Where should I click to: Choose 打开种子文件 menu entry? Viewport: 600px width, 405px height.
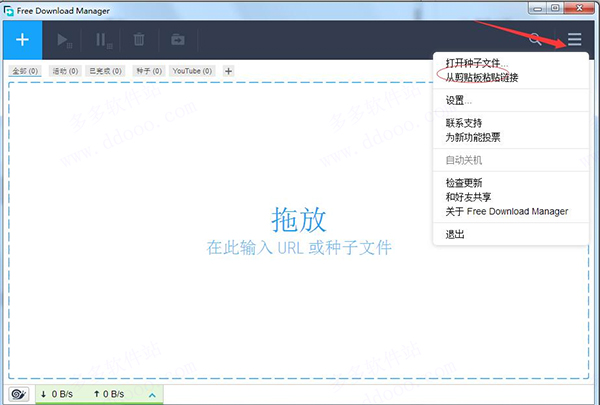coord(510,63)
